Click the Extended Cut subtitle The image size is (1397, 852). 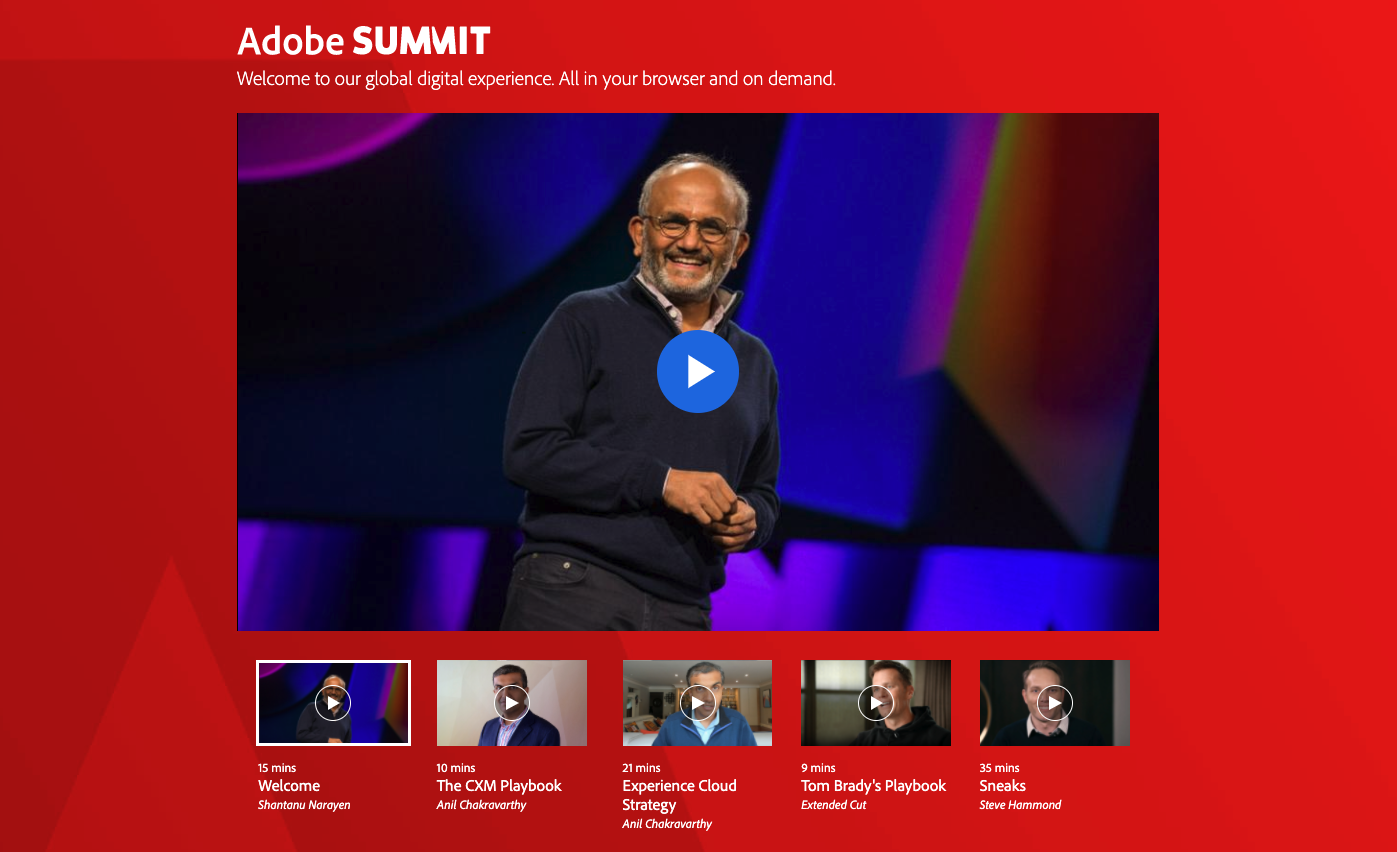[x=833, y=805]
